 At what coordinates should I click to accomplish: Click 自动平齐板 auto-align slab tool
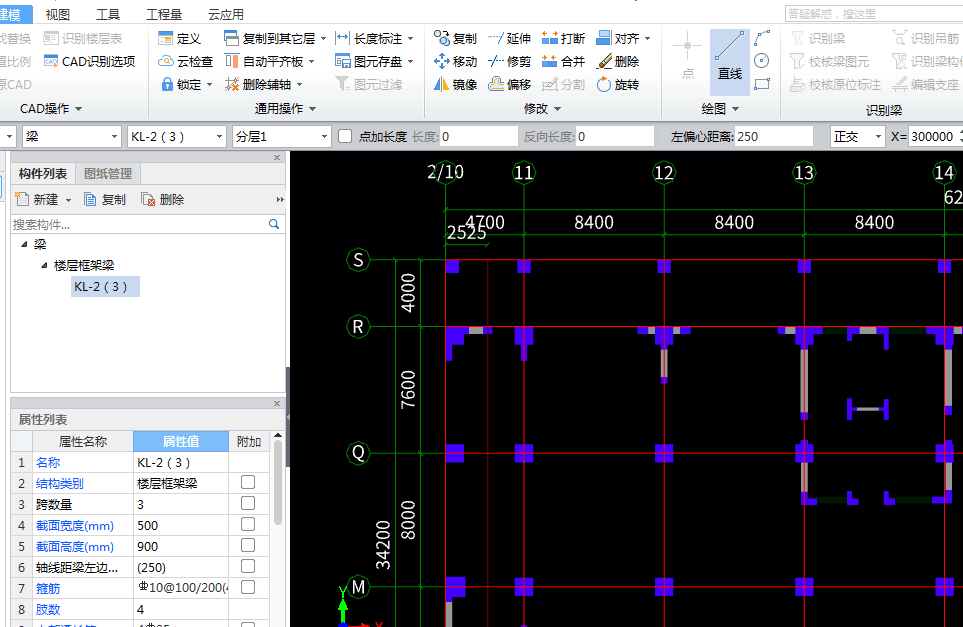point(270,61)
